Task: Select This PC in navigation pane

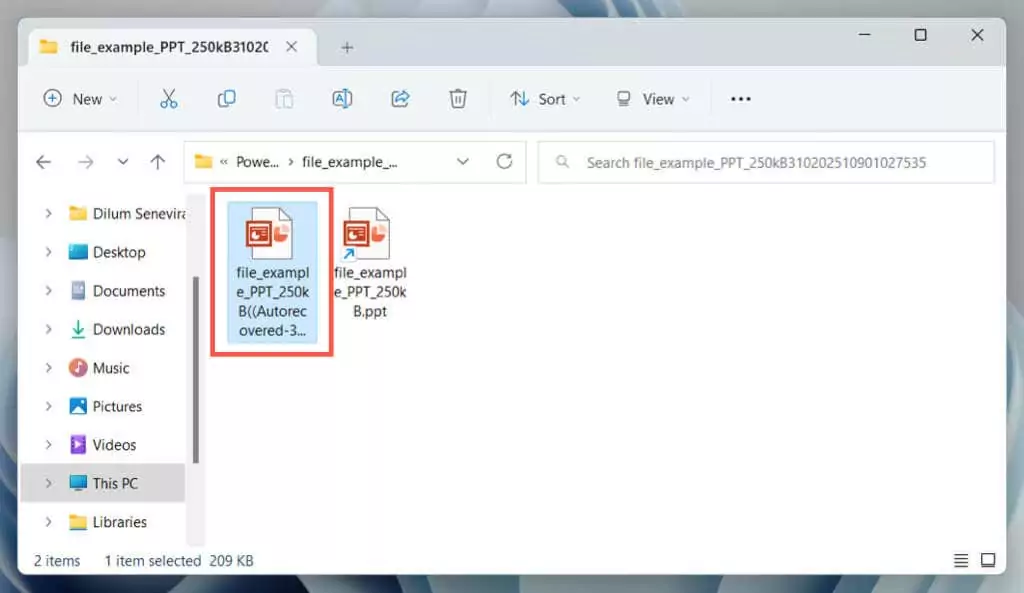Action: coord(115,483)
